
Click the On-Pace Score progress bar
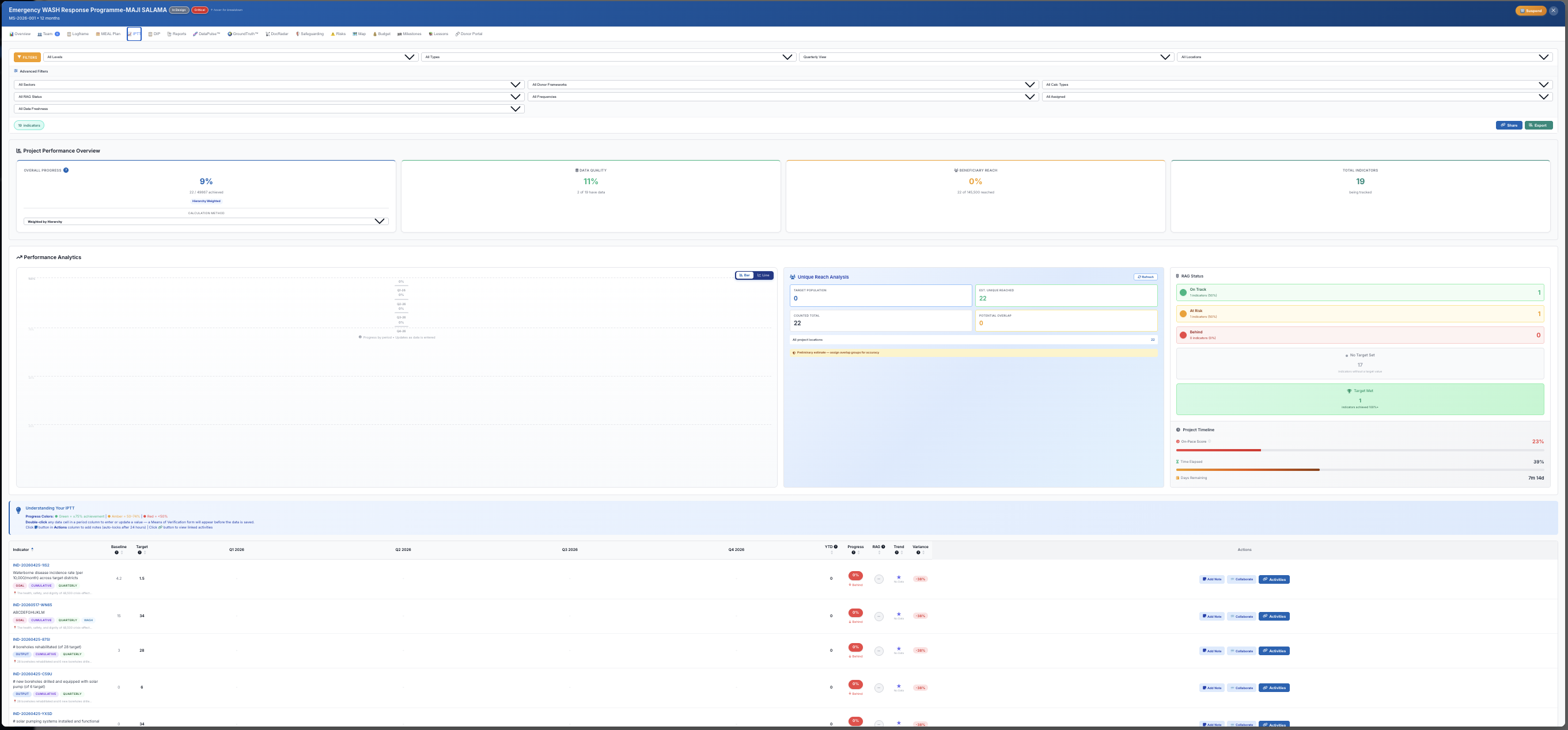tap(1360, 450)
